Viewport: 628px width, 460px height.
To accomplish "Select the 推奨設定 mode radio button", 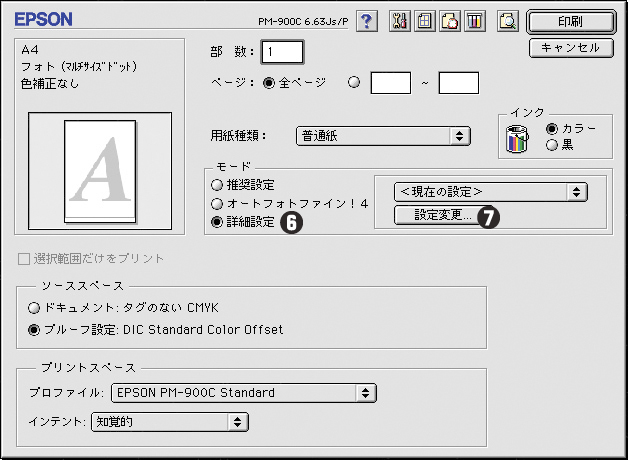I will click(x=217, y=185).
